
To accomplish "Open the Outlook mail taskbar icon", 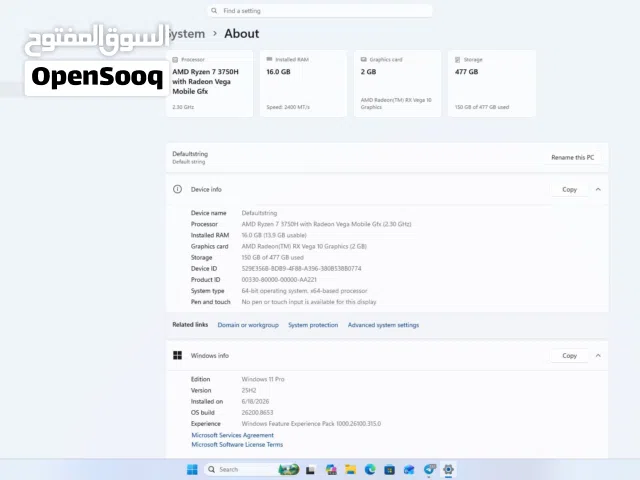I will pos(409,470).
